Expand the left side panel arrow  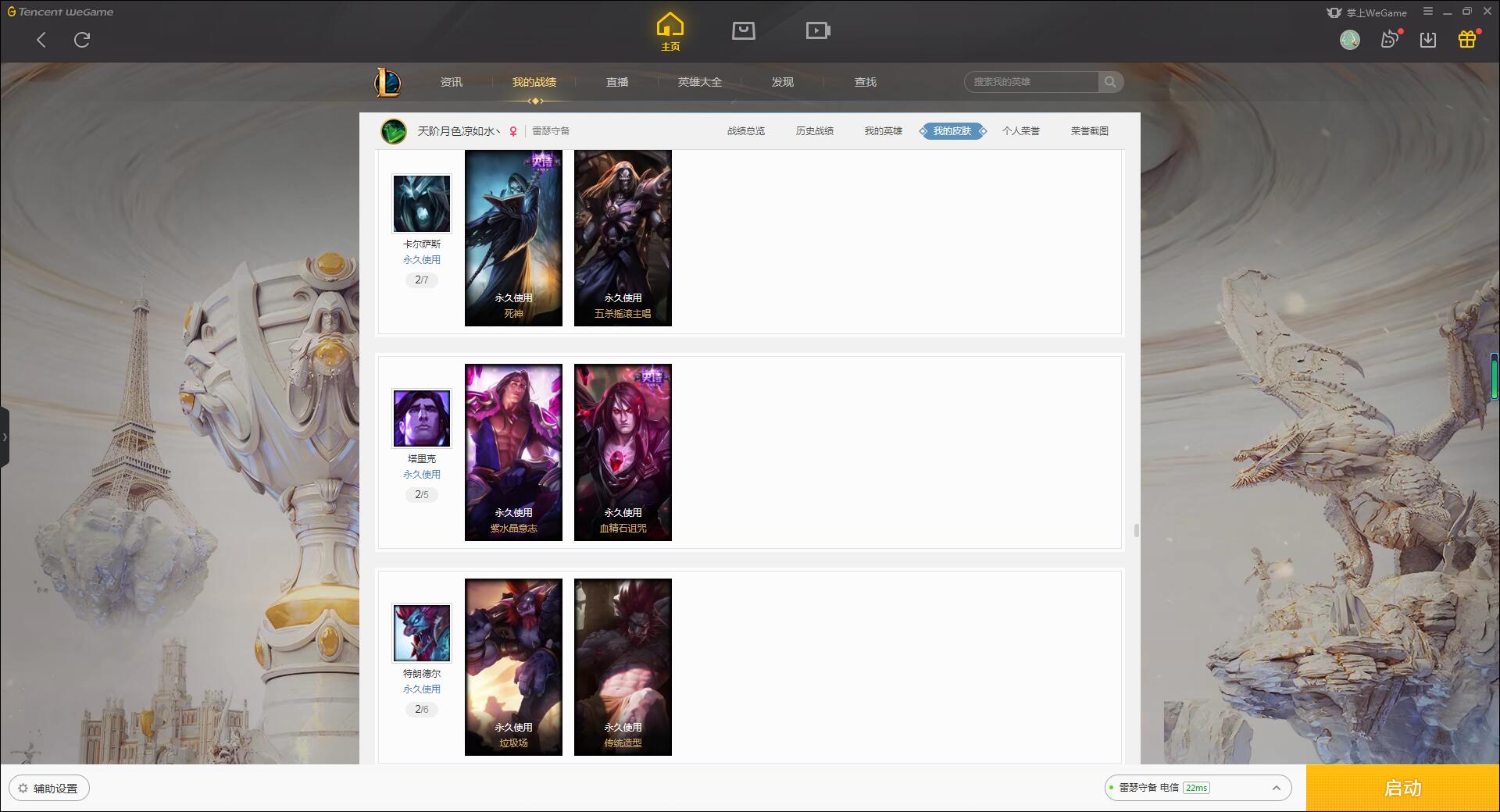(x=5, y=437)
